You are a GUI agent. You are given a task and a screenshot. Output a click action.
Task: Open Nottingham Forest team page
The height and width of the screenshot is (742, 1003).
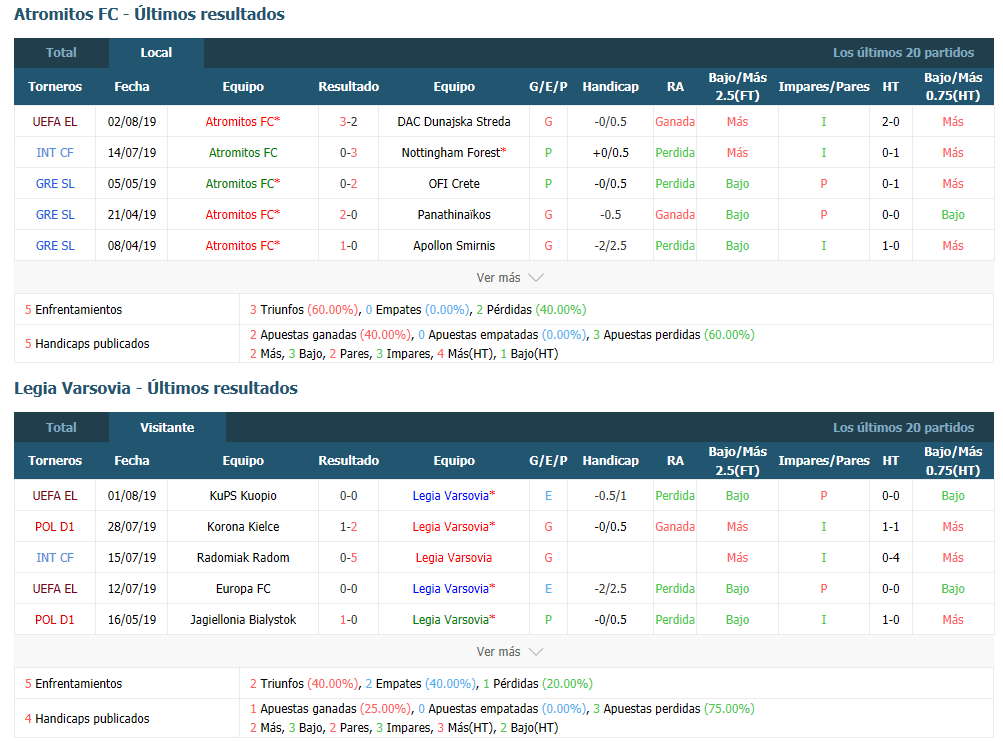(454, 153)
